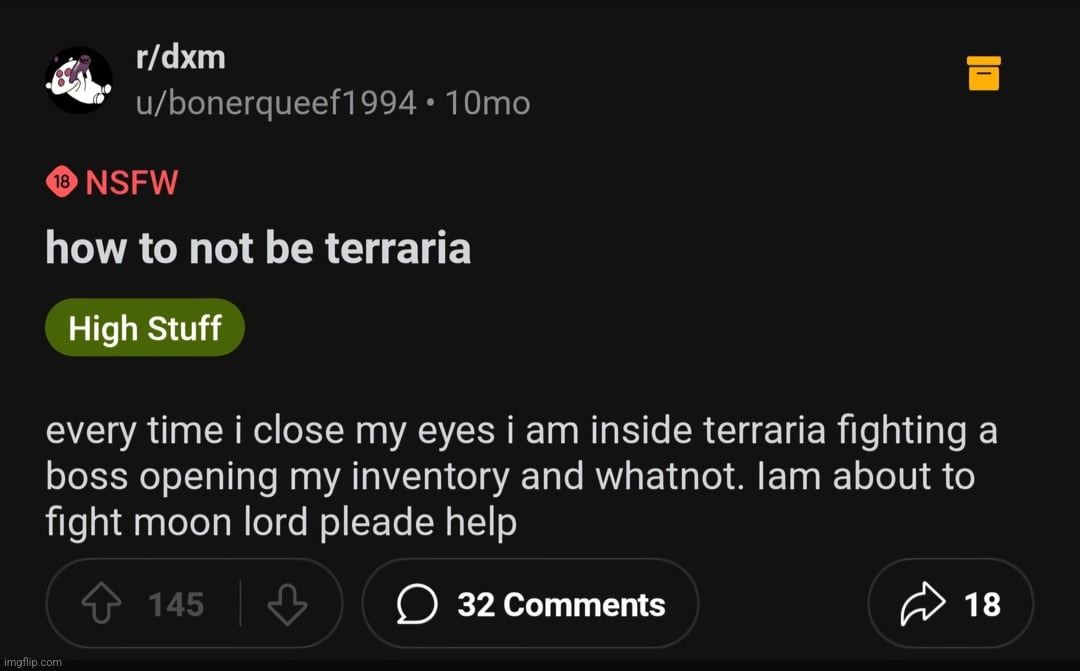The height and width of the screenshot is (671, 1080).
Task: Click the comment bubble icon
Action: point(416,604)
